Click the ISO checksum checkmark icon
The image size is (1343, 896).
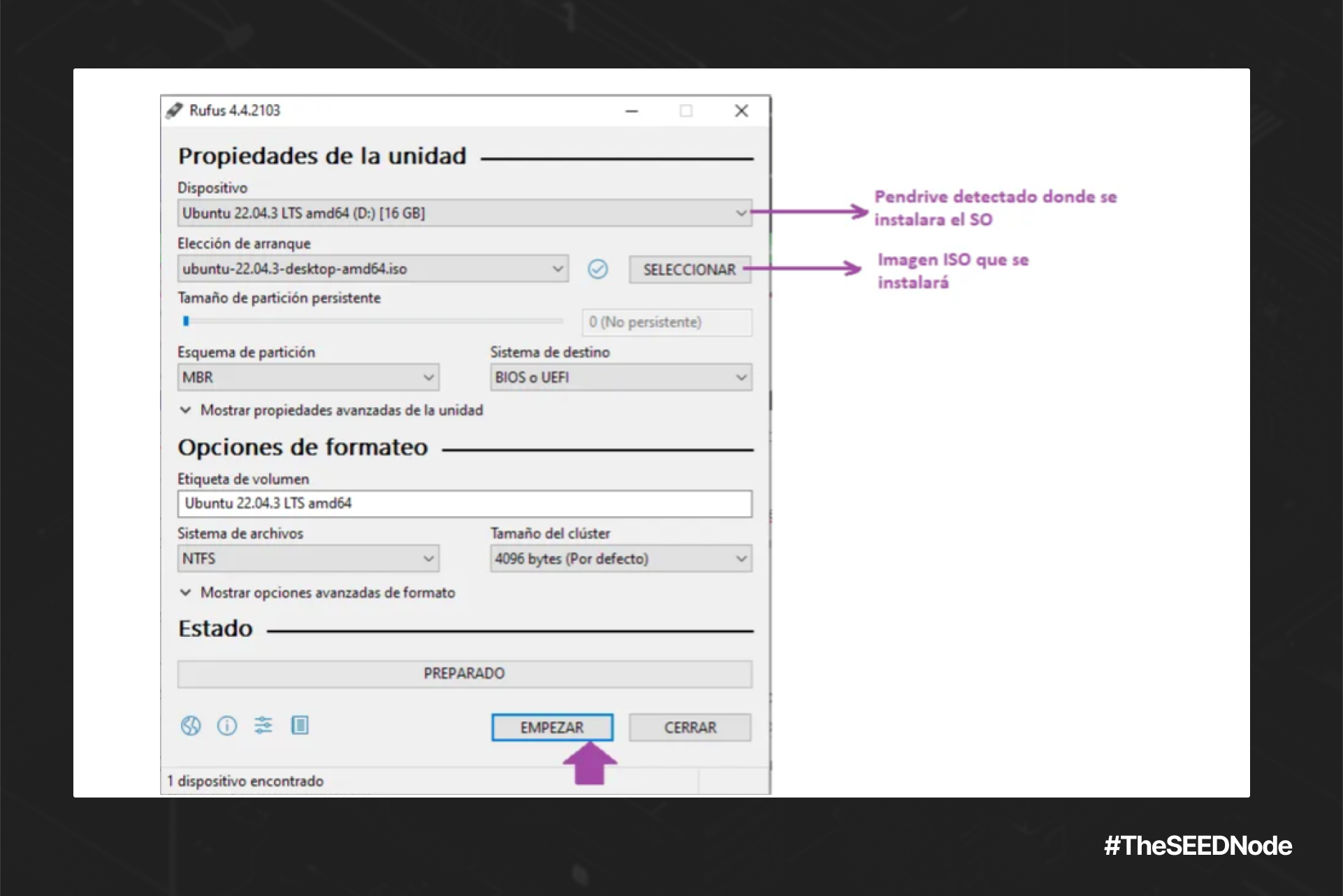597,269
